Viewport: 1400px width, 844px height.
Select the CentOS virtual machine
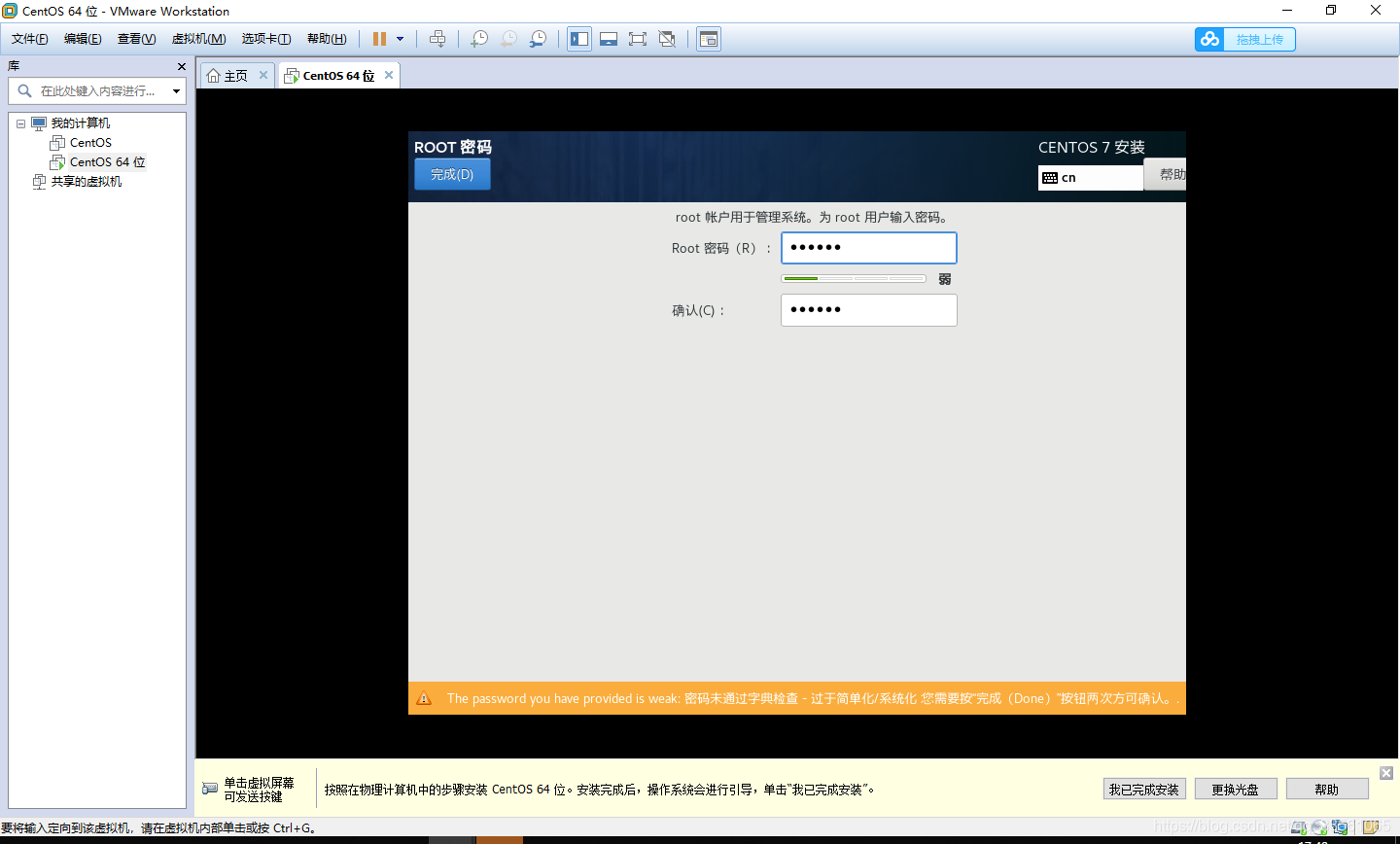pyautogui.click(x=90, y=143)
